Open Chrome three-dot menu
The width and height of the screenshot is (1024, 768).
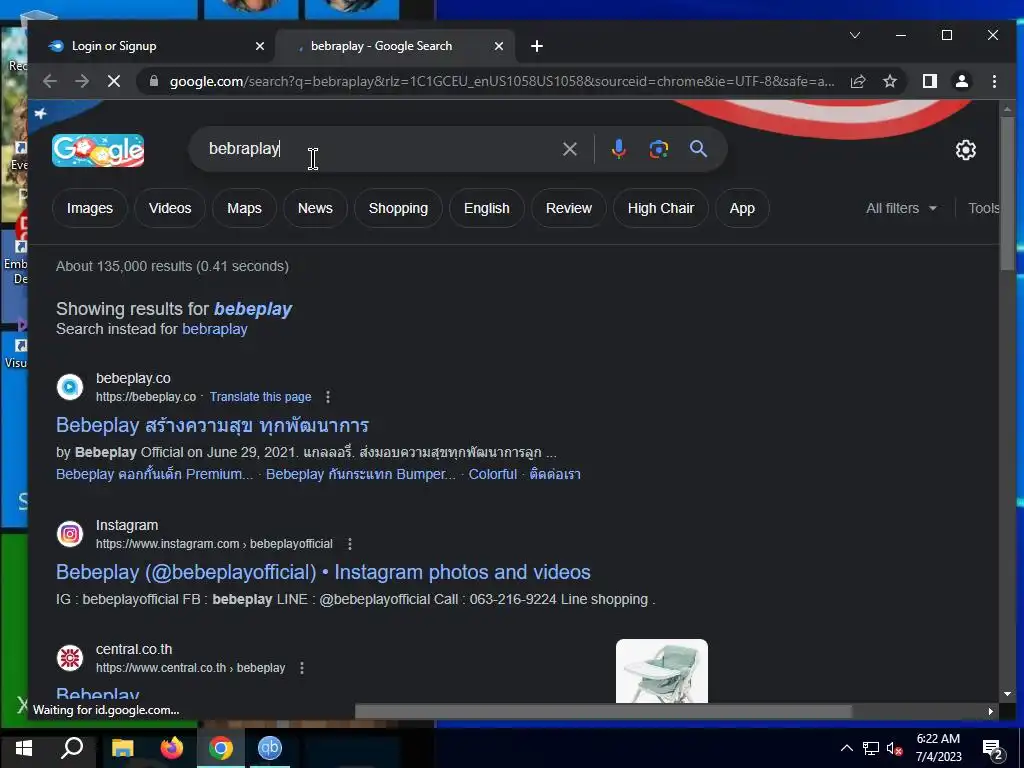pos(994,81)
